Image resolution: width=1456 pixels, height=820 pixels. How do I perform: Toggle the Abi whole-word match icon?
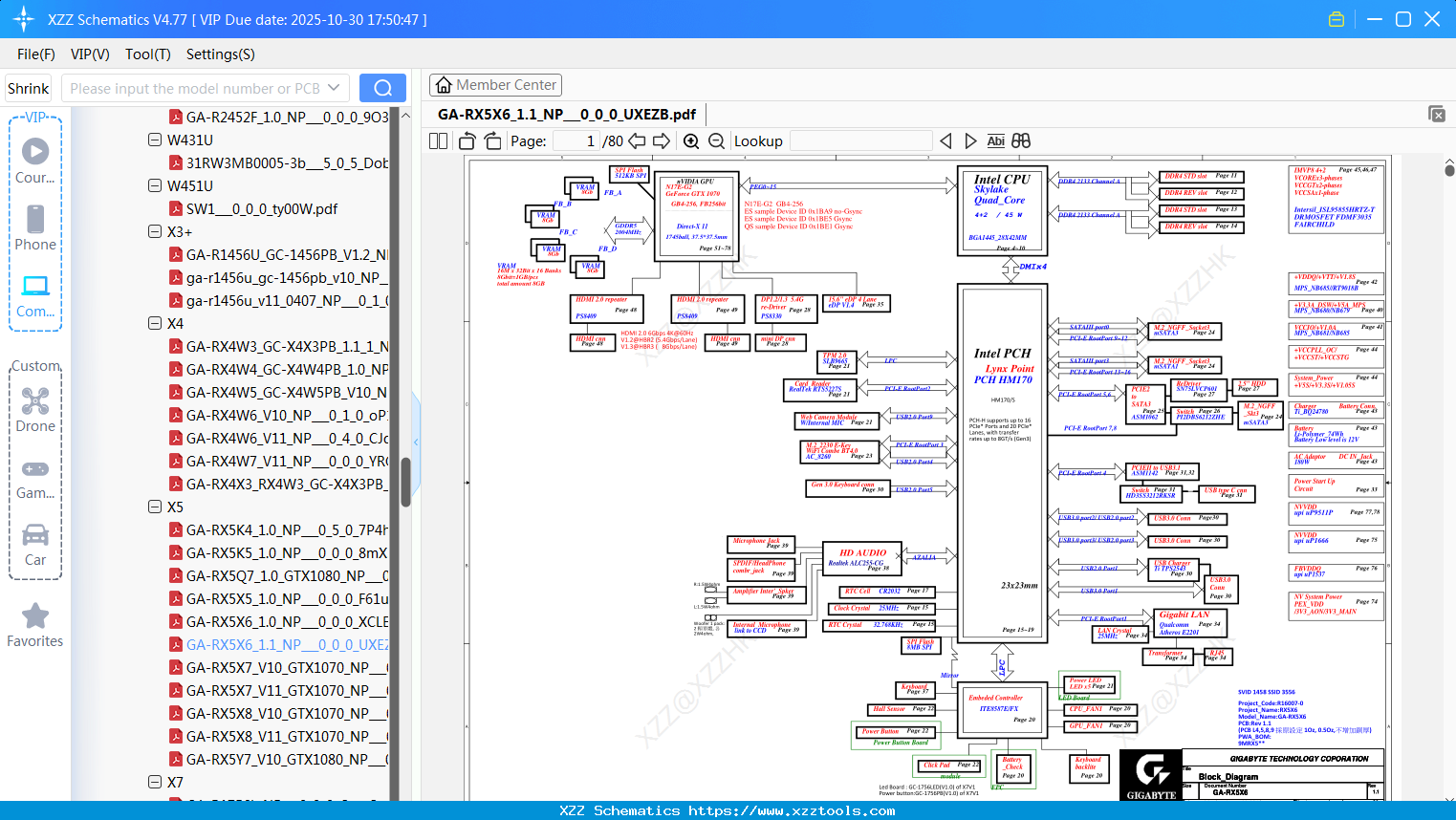(x=995, y=140)
